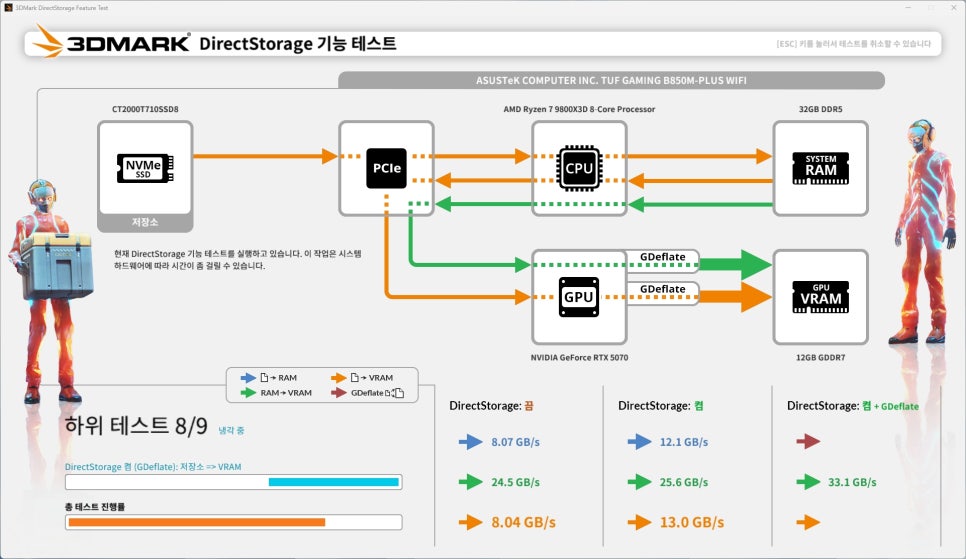Click the NVIDIA GeForce RTX 5070 label

pos(579,357)
